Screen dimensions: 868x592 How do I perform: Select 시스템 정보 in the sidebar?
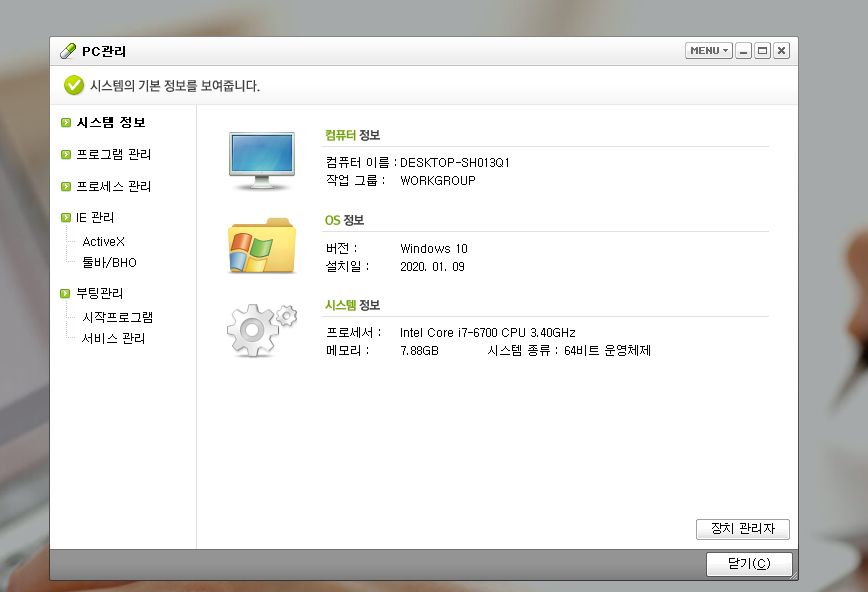pos(111,122)
